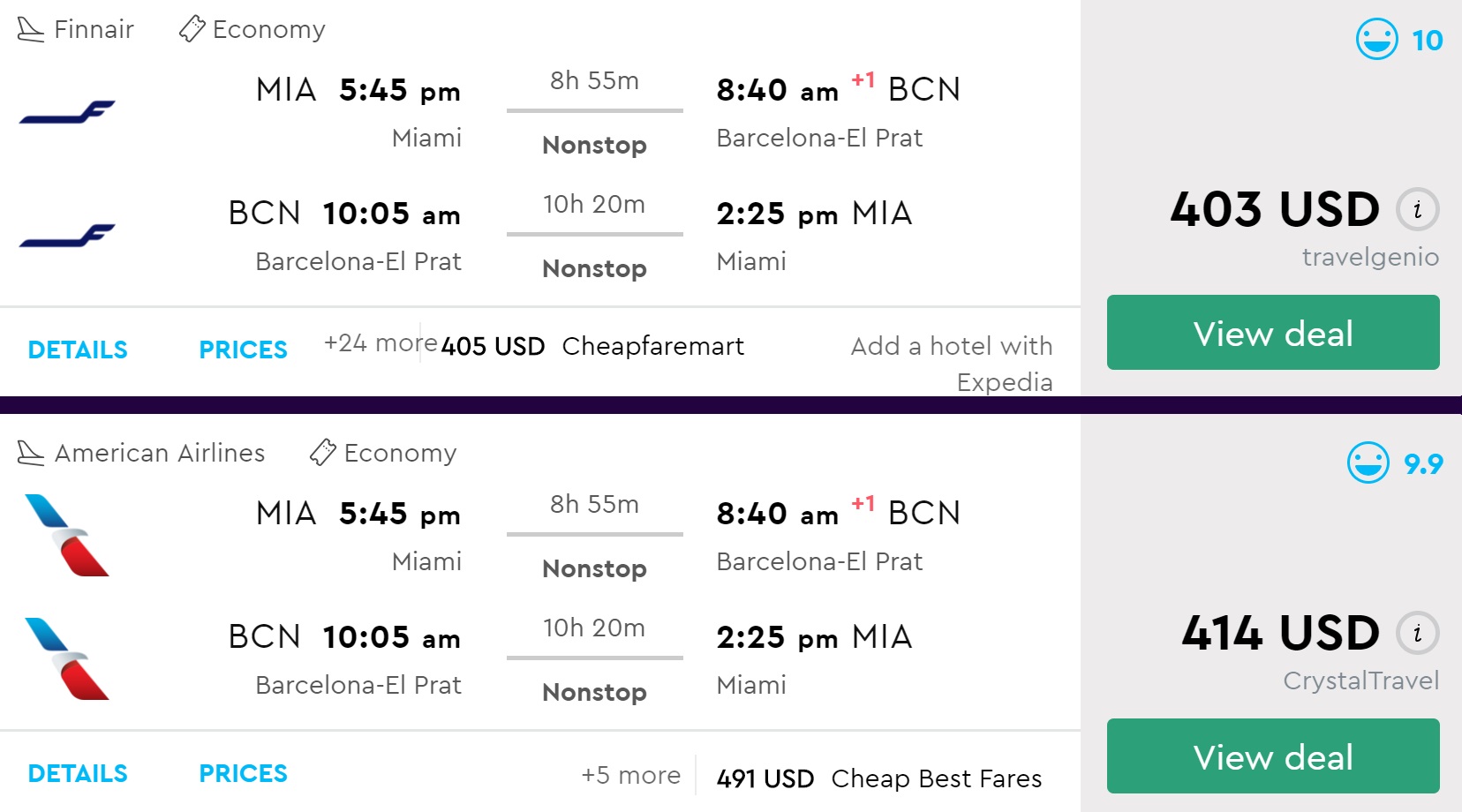Screen dimensions: 1462x812
Task: View deal for 403 USD travelgenio fare
Action: click(x=1272, y=333)
